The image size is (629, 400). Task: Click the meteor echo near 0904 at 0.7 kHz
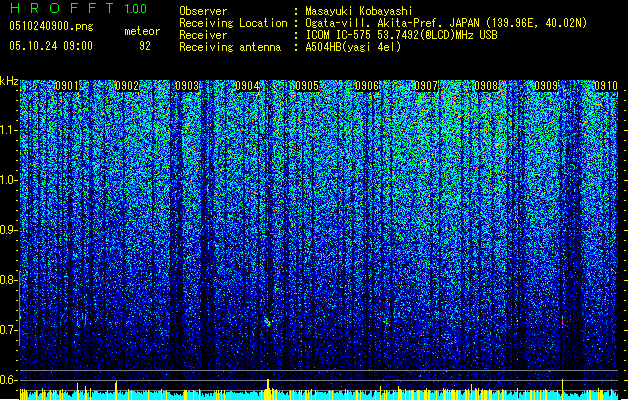point(268,322)
